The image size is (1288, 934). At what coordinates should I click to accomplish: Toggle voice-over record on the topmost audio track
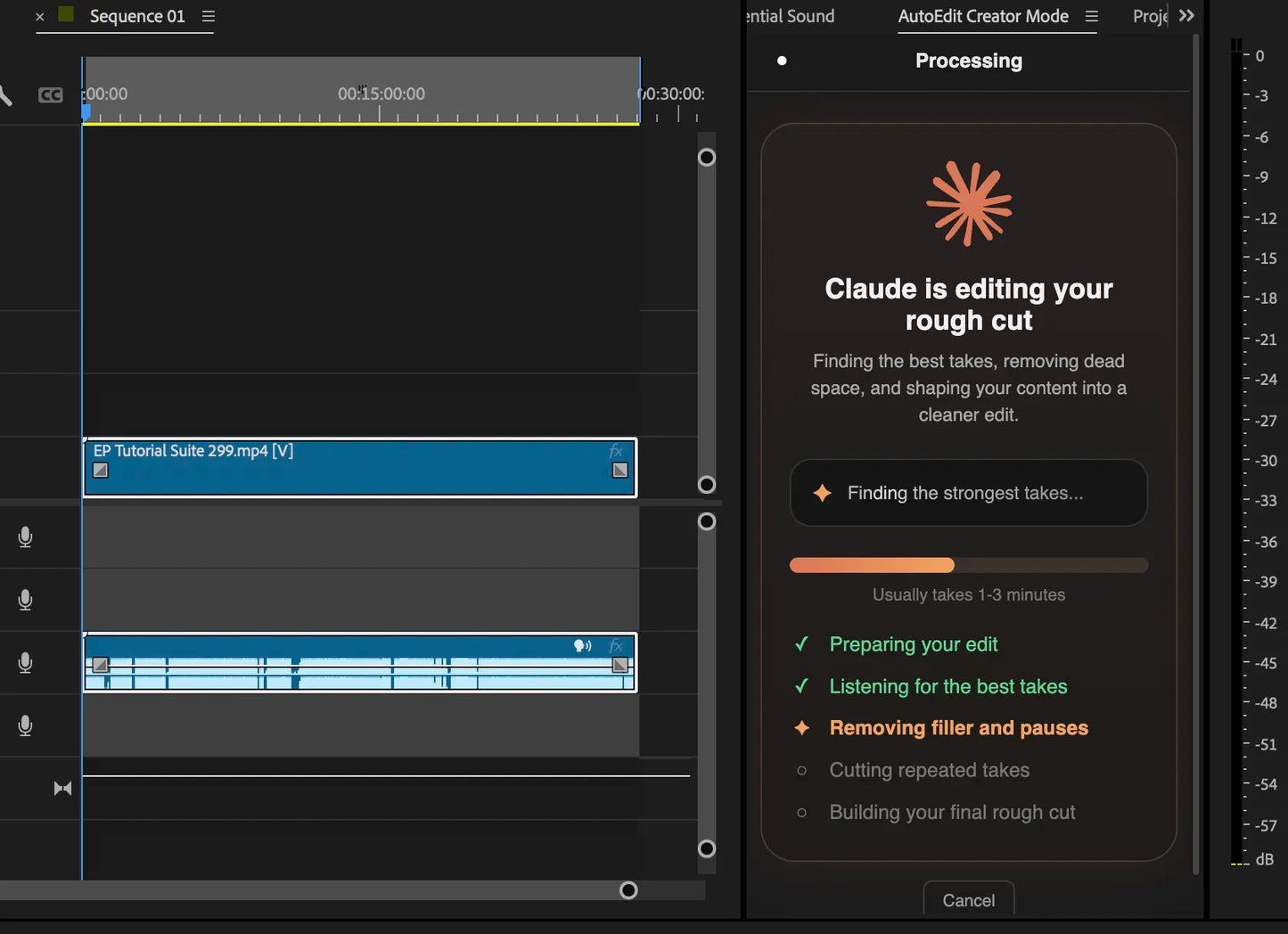pos(25,537)
